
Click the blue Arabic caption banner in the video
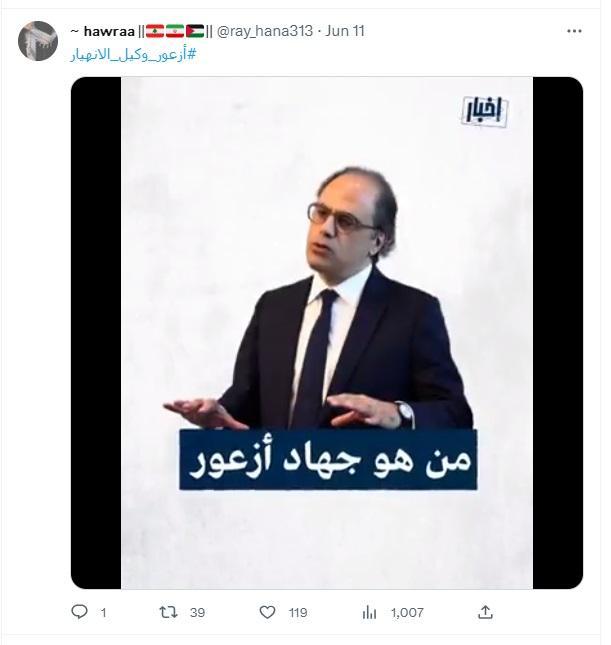(328, 459)
